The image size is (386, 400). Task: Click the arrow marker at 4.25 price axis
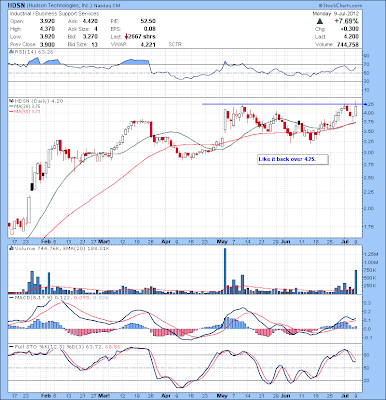(365, 104)
